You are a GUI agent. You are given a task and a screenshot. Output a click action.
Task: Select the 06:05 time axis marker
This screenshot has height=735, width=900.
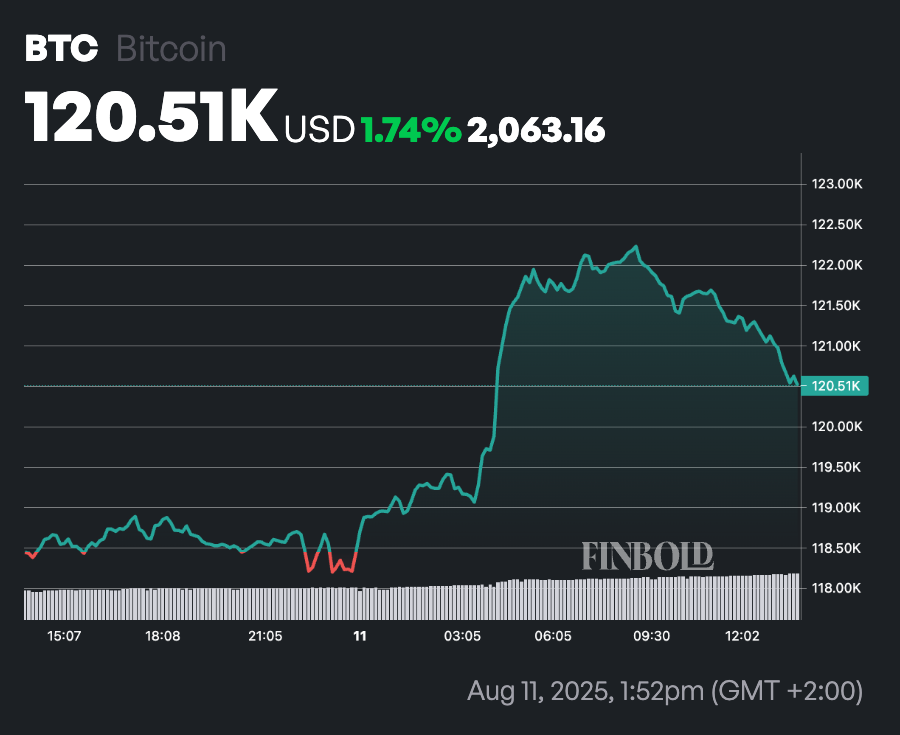[553, 636]
